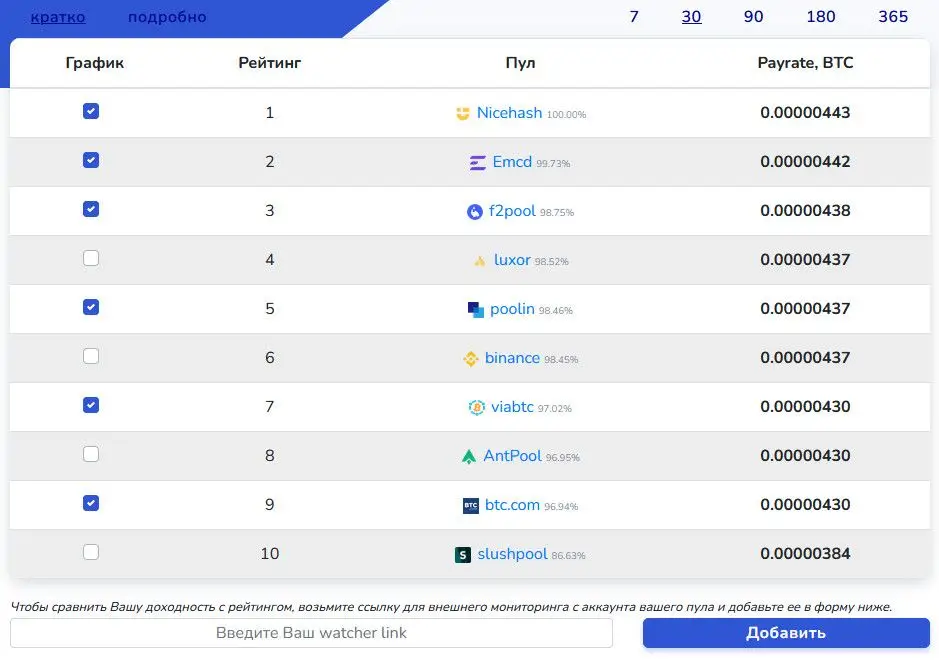
Task: Click the Emcd pool logo icon
Action: pyautogui.click(x=477, y=162)
